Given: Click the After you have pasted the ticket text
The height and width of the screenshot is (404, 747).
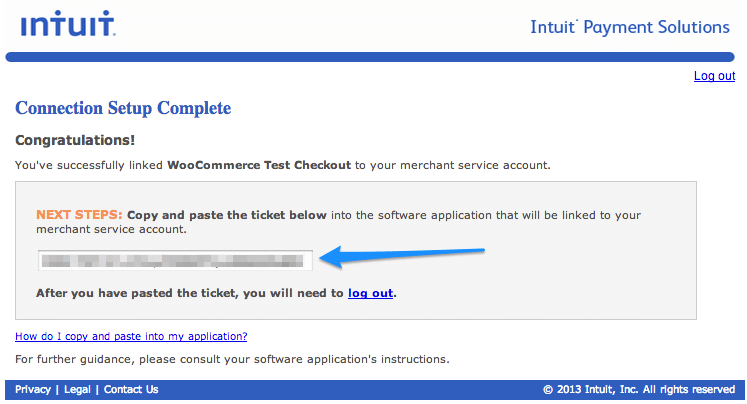Looking at the screenshot, I should [190, 293].
